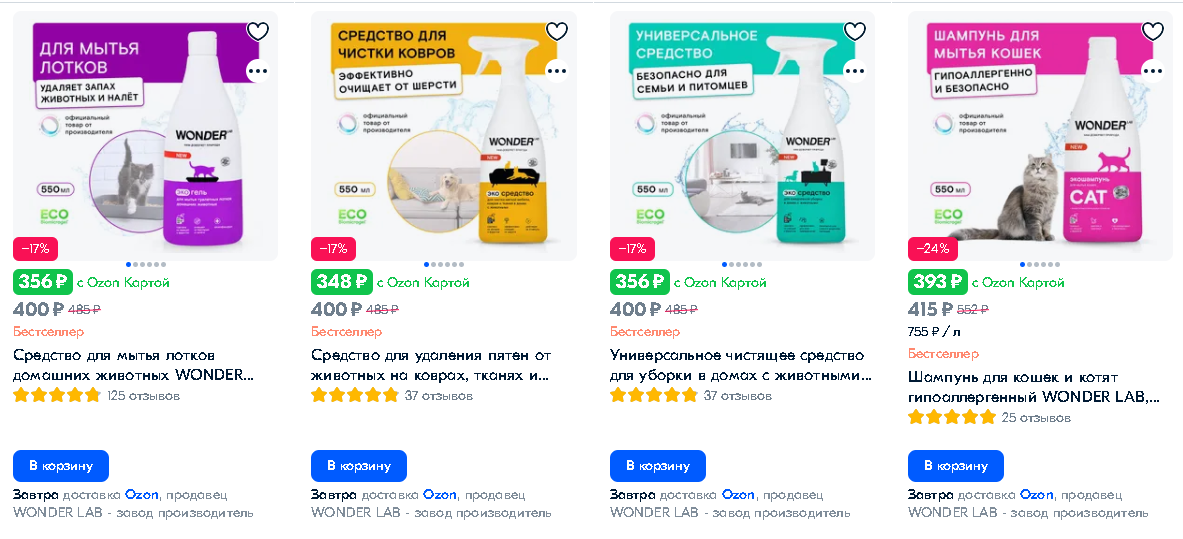
Task: Open three-dot menu on tray-cleaning gel card
Action: click(x=258, y=71)
